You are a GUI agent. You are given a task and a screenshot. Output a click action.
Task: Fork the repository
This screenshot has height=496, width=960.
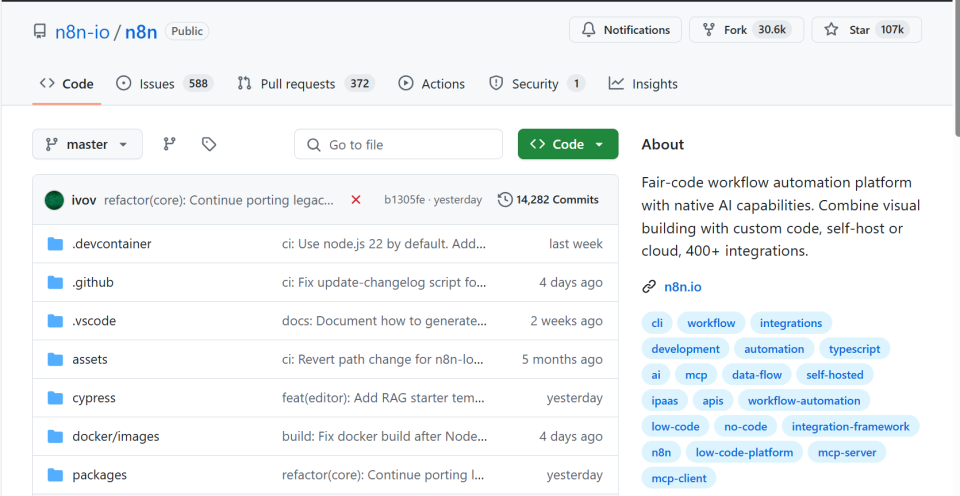pos(746,29)
